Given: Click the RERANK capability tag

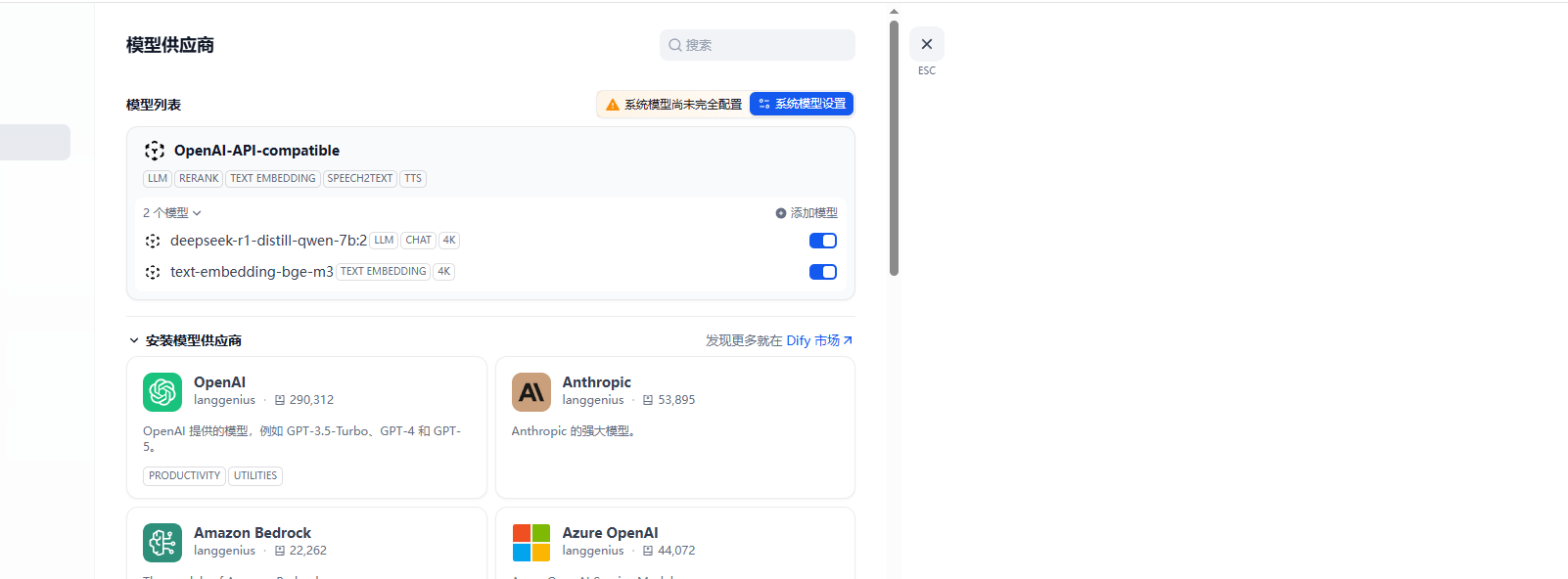Looking at the screenshot, I should click(199, 179).
